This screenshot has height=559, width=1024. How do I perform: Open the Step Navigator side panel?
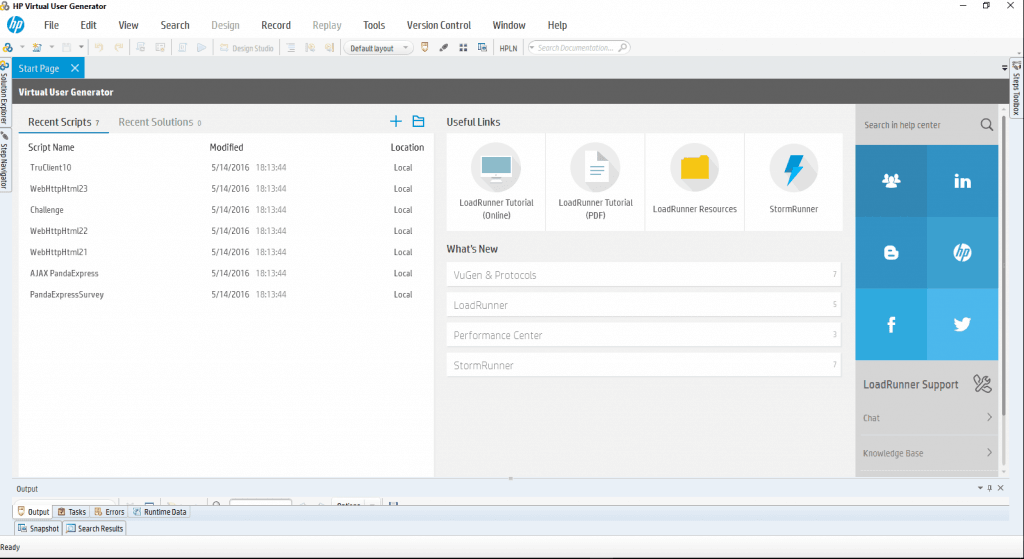point(4,160)
